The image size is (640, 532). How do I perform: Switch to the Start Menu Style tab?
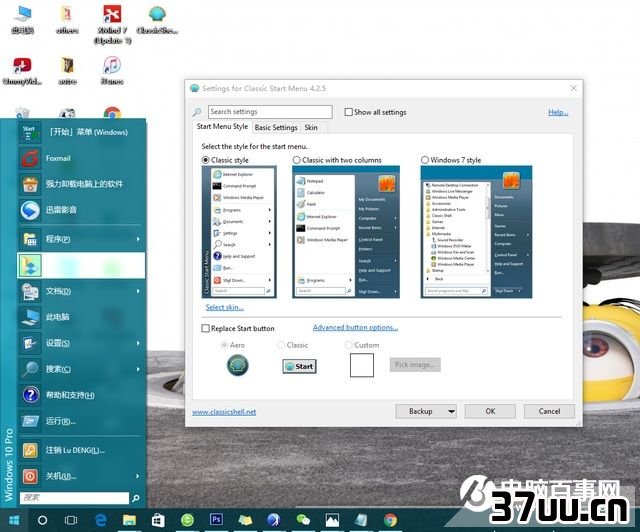[222, 127]
